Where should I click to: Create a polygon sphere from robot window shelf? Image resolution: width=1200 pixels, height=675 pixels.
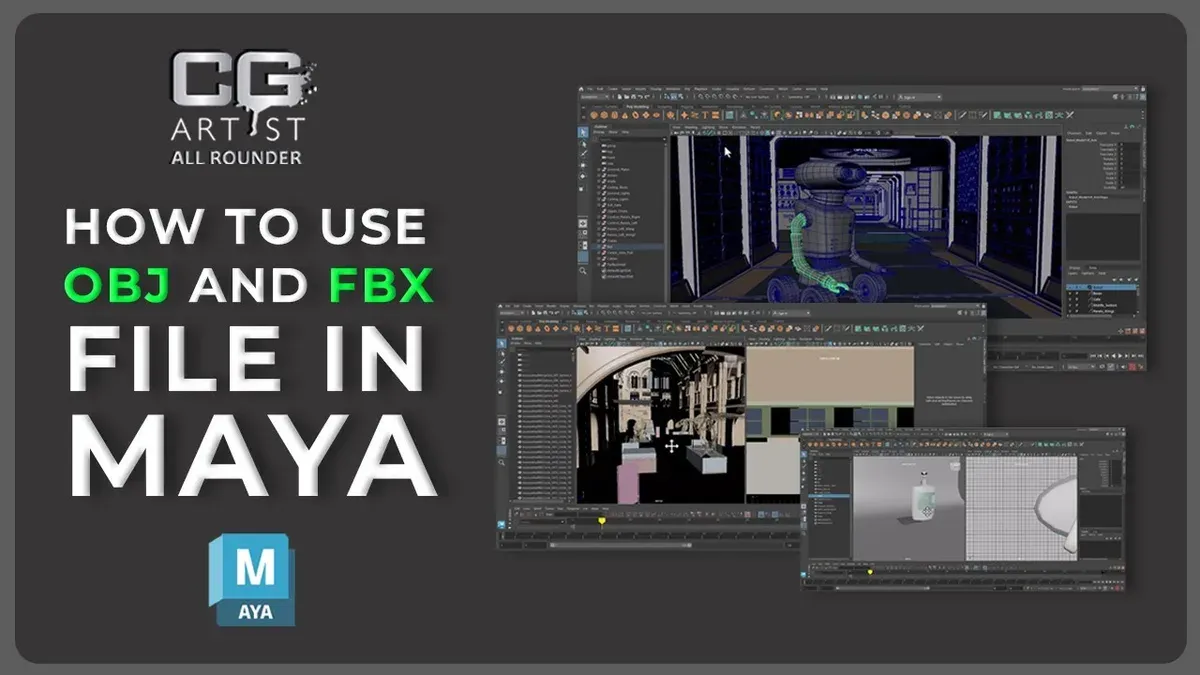pyautogui.click(x=594, y=115)
